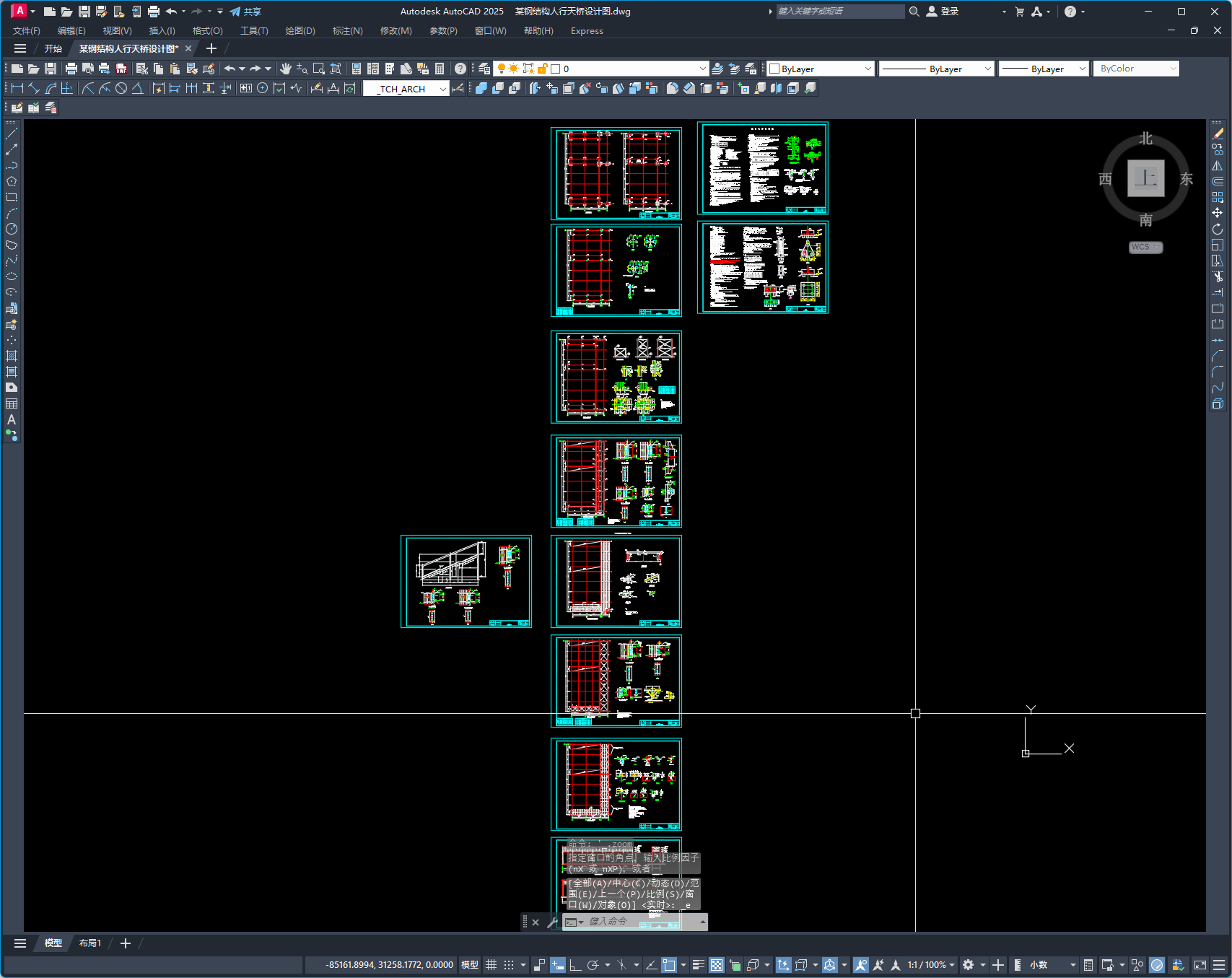Click the search box in title bar
The width and height of the screenshot is (1232, 978).
(x=840, y=12)
